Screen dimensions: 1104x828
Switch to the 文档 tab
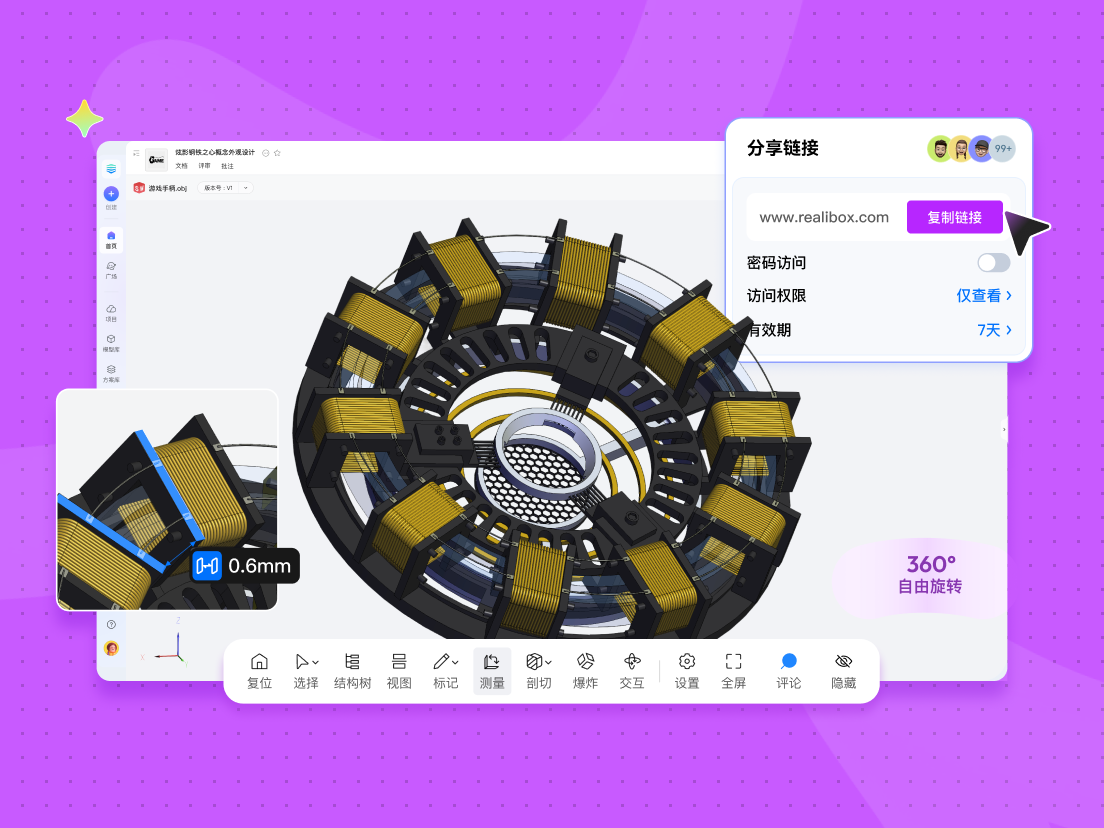coord(182,166)
